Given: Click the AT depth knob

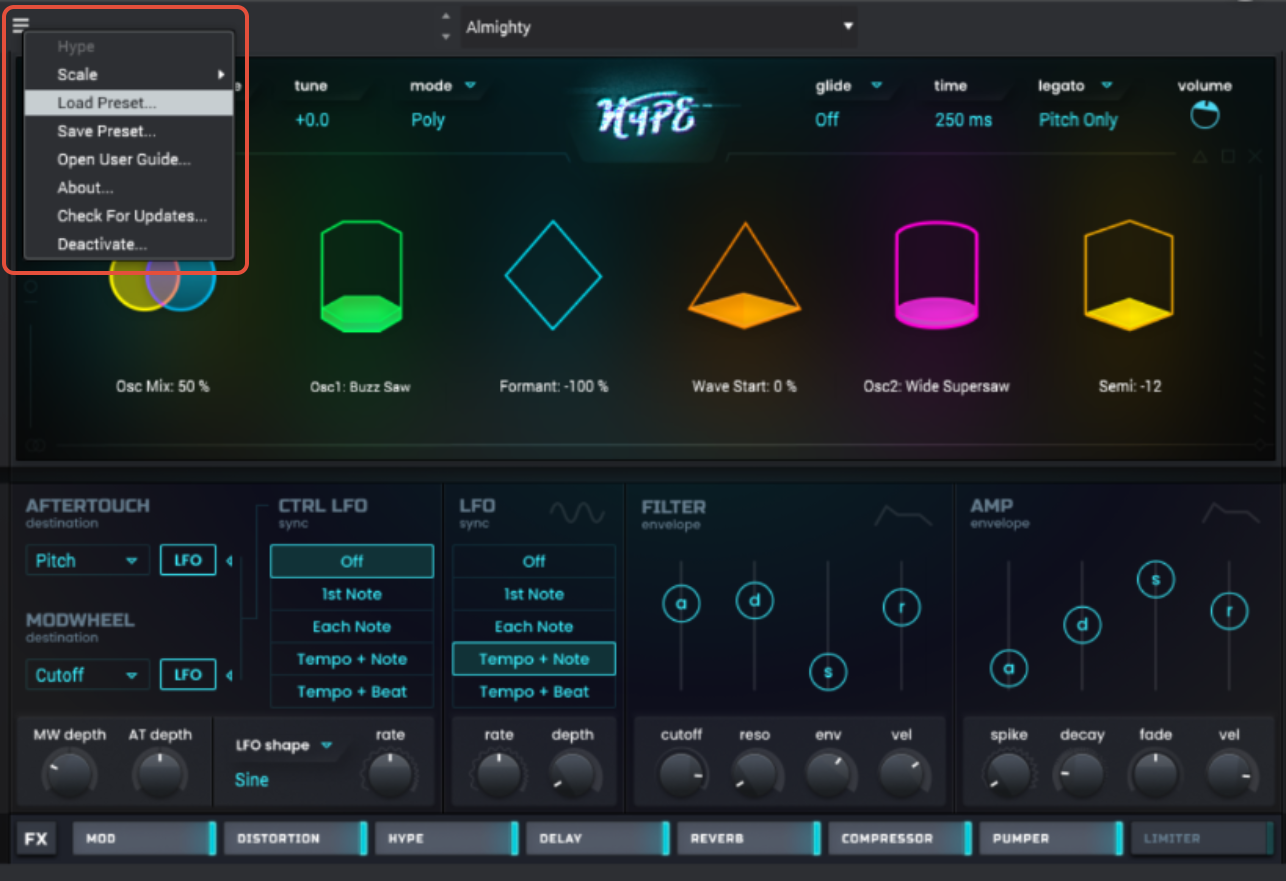Looking at the screenshot, I should [x=159, y=774].
